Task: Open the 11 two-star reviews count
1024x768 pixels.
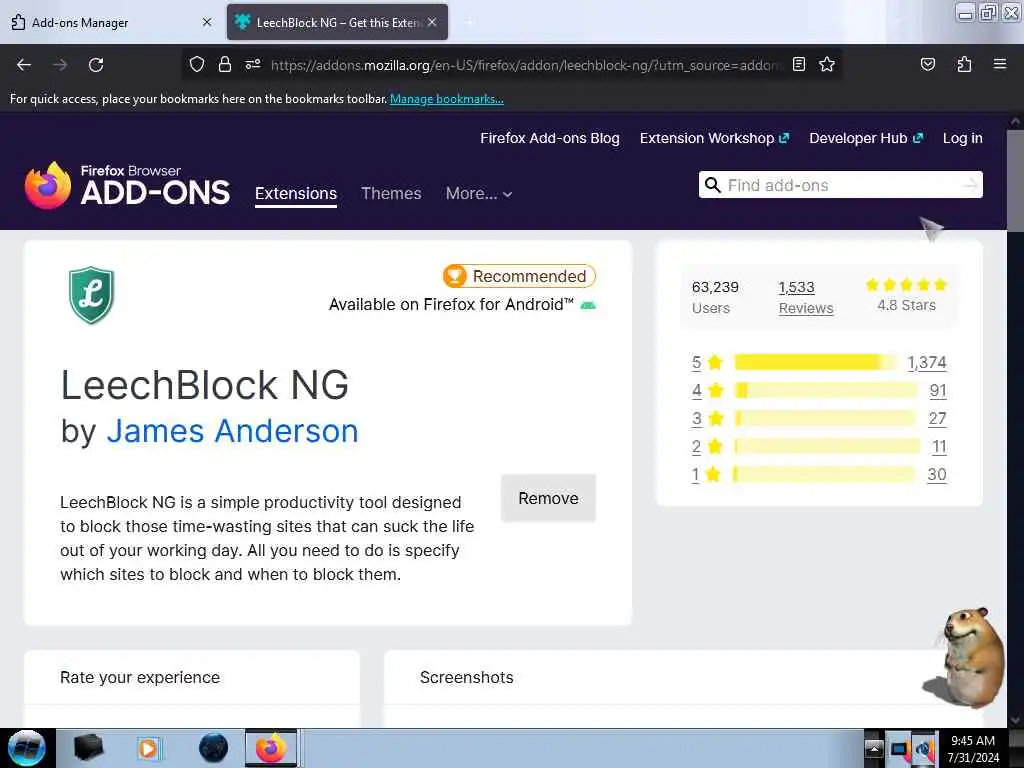Action: coord(939,447)
